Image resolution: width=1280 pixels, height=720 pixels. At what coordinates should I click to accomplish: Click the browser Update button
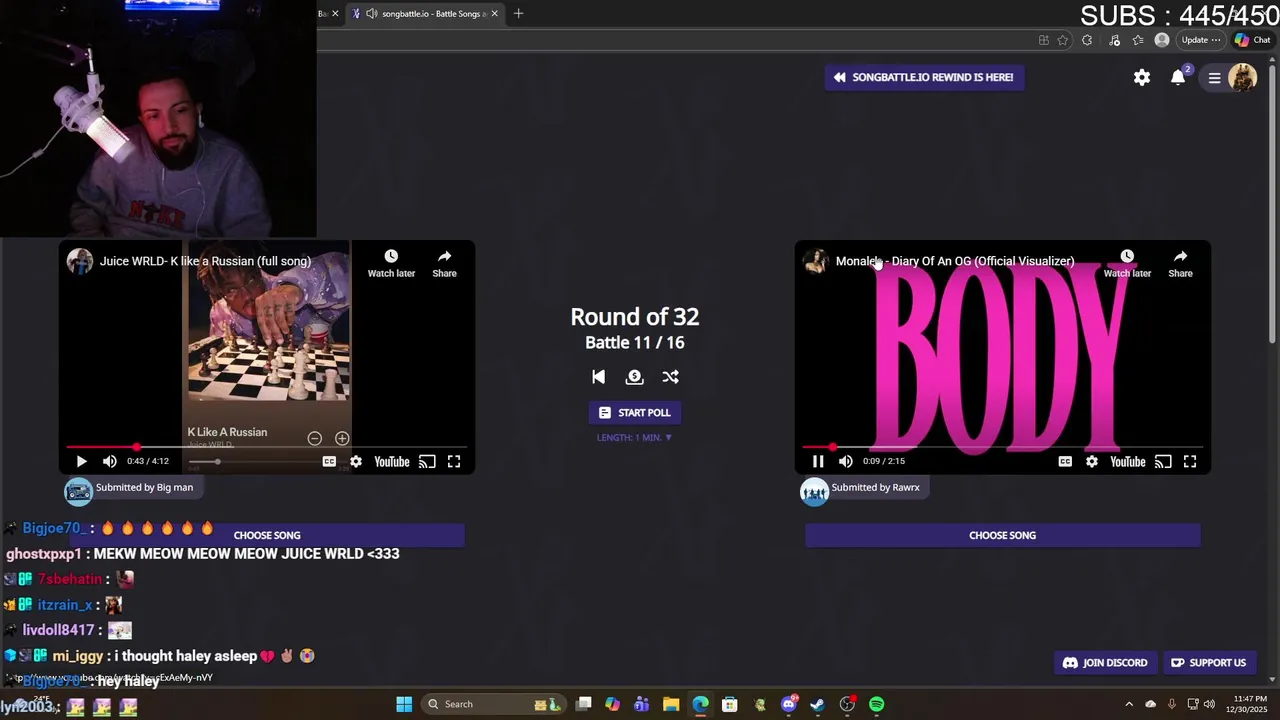click(x=1201, y=40)
